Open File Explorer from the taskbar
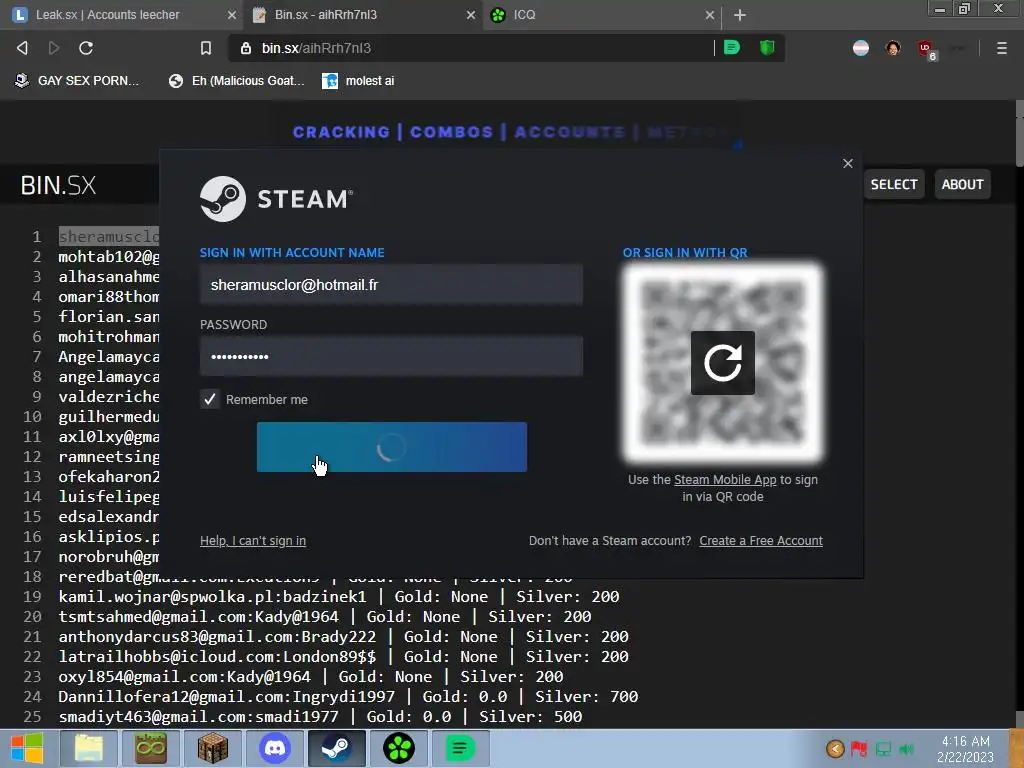1024x768 pixels. pos(89,748)
